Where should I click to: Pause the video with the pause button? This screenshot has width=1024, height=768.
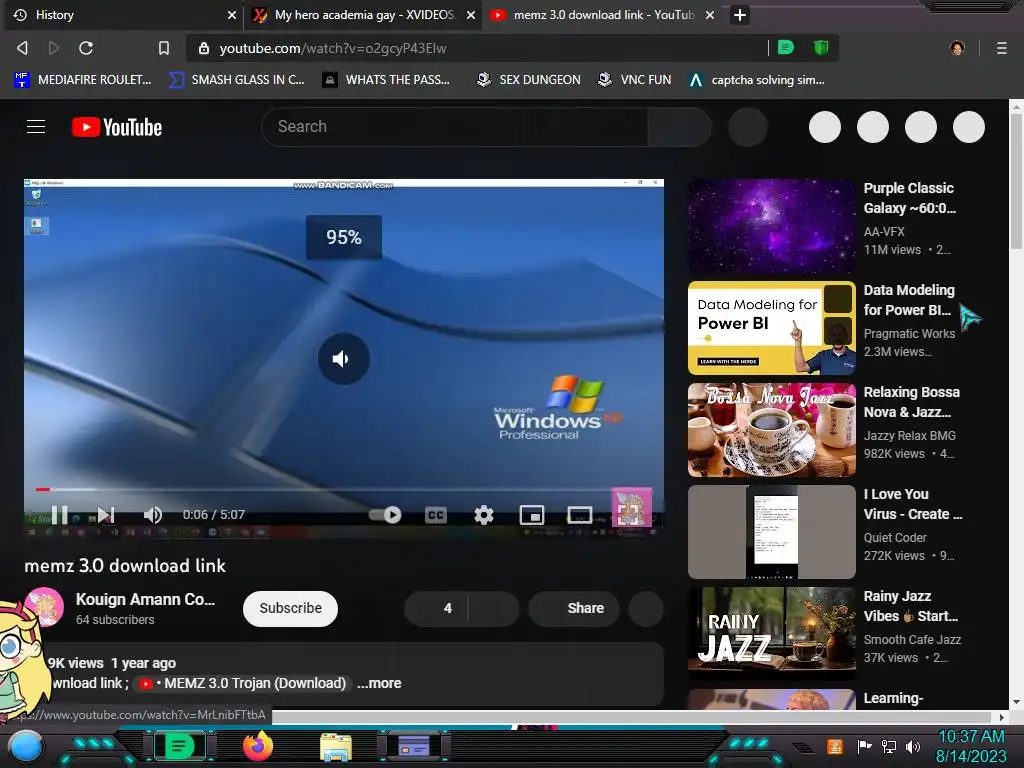point(59,515)
